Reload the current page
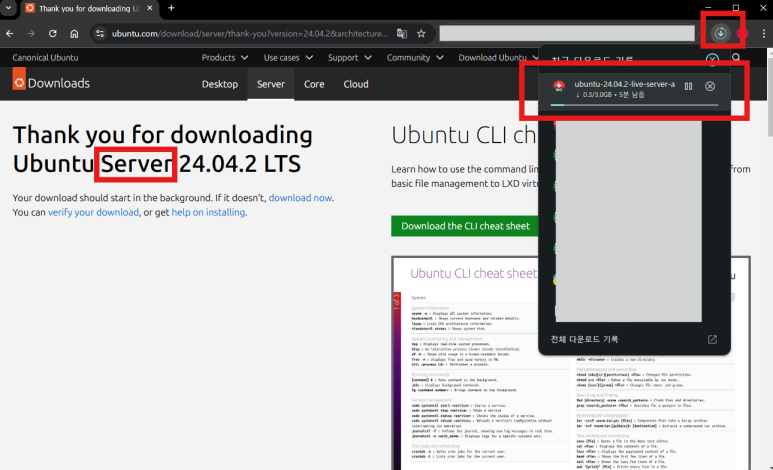 [53, 34]
